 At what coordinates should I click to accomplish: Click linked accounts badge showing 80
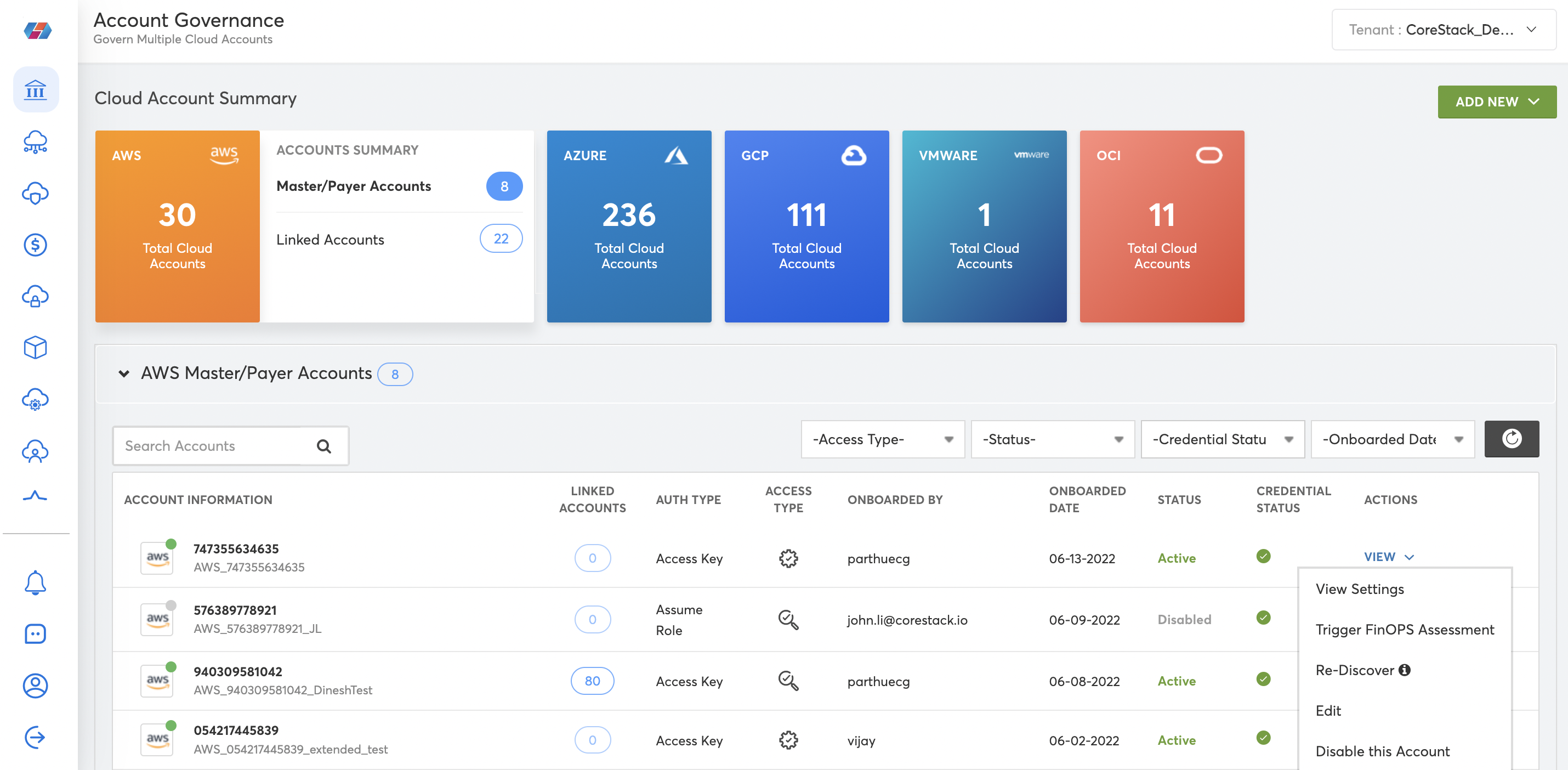click(592, 681)
